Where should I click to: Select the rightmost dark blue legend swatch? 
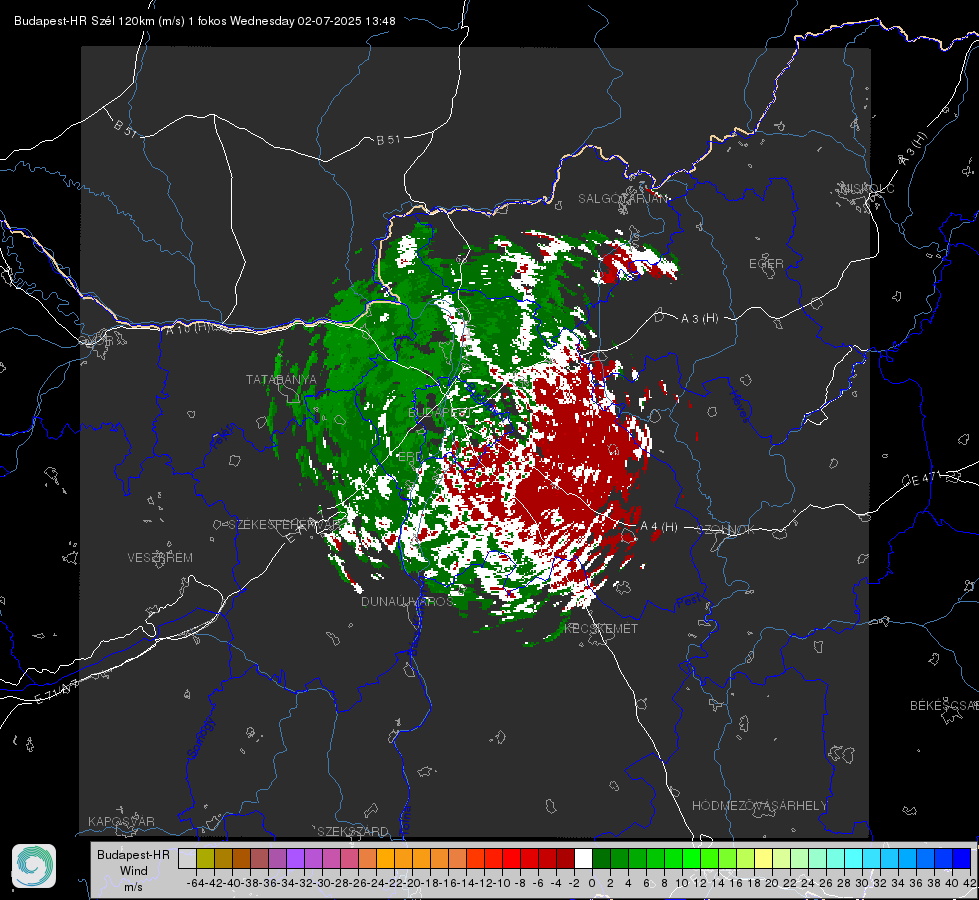click(962, 858)
